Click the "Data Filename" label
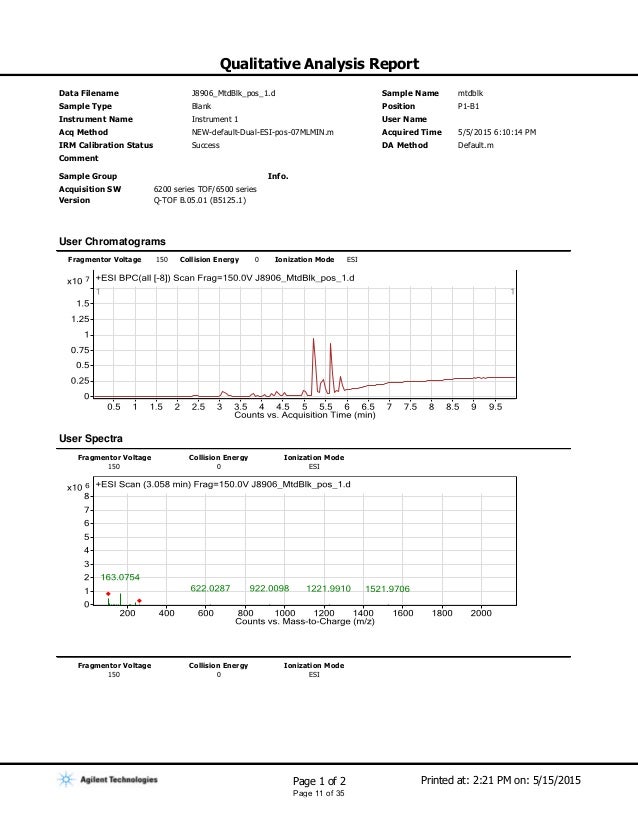The height and width of the screenshot is (826, 638). pos(89,93)
